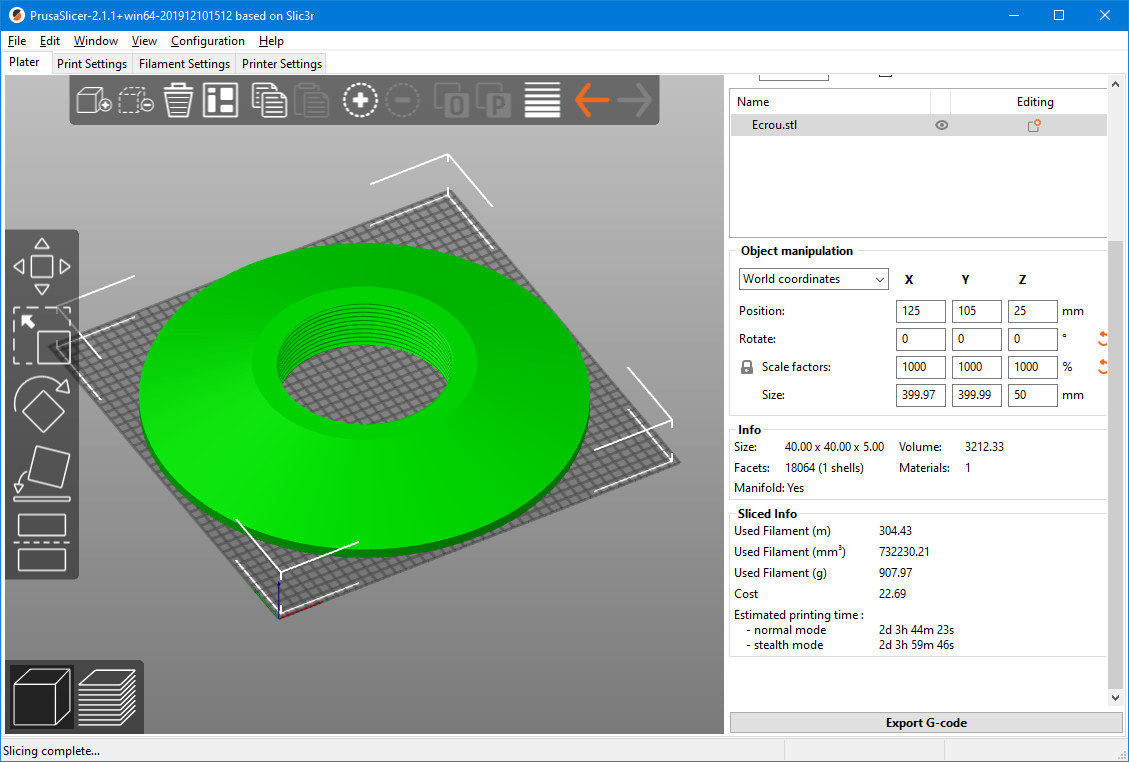Hide Ecrou.stl using the eye icon
Screen dimensions: 1129x762
point(941,125)
